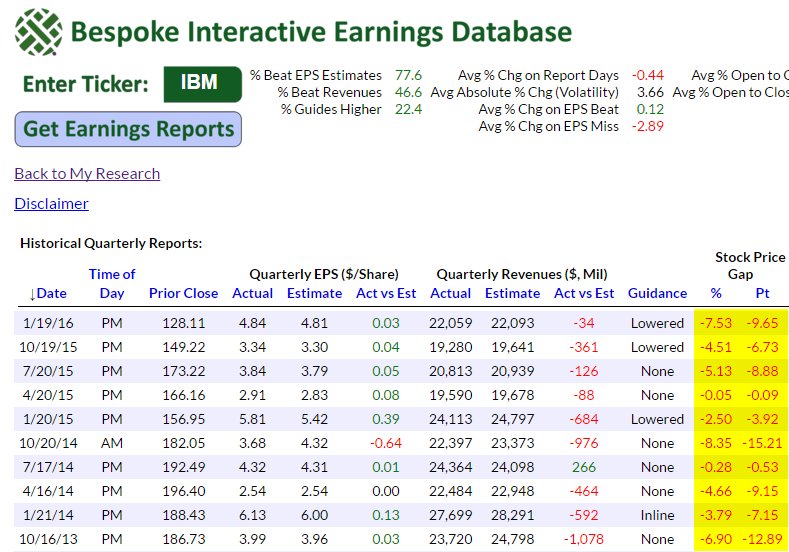Click the % Beat Revenues value 46.6
This screenshot has width=789, height=552.
click(408, 93)
